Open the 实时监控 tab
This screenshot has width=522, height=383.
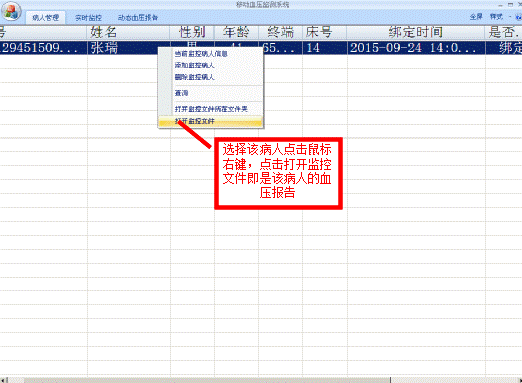pyautogui.click(x=88, y=18)
